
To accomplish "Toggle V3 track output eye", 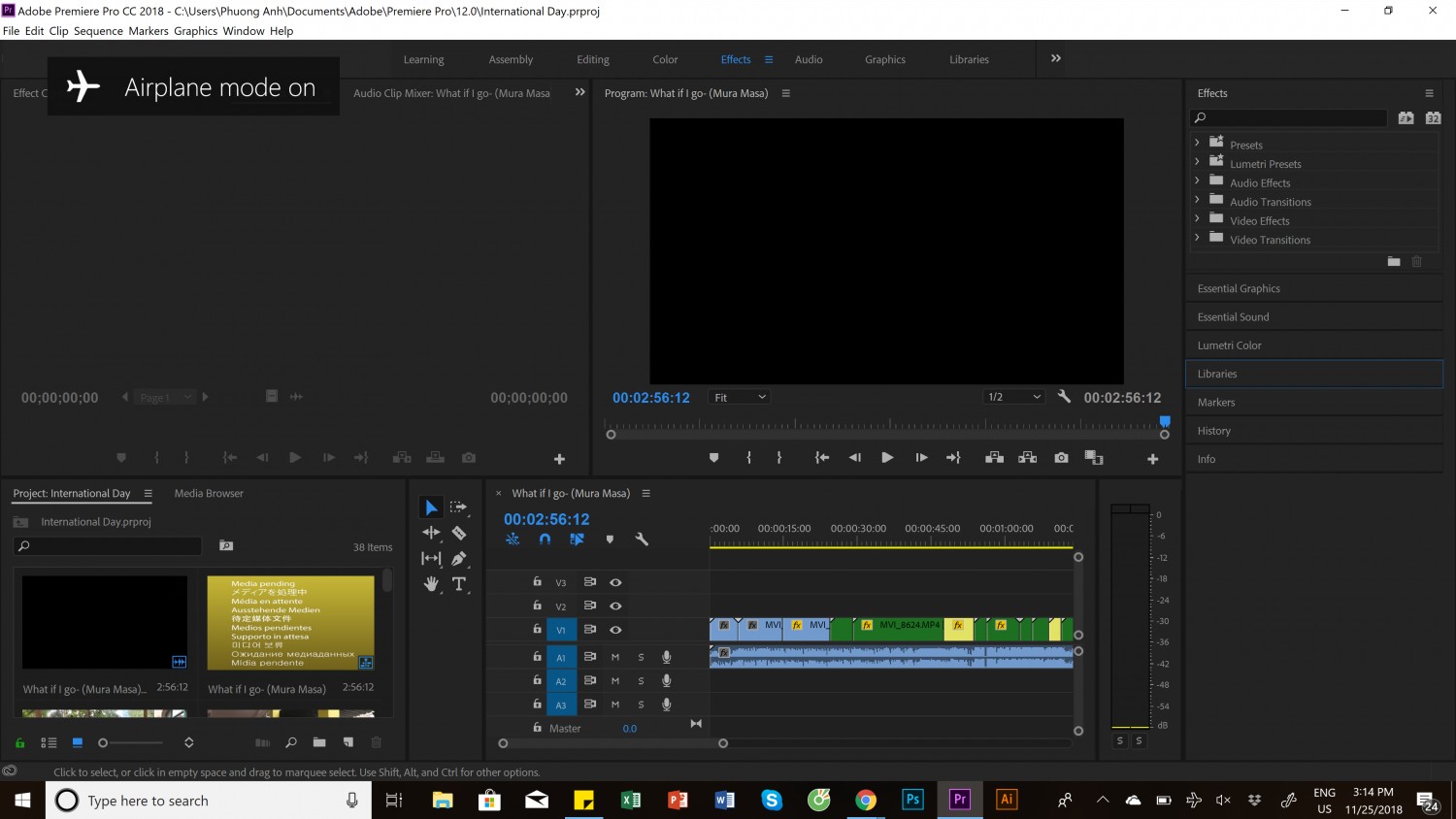I will 615,582.
